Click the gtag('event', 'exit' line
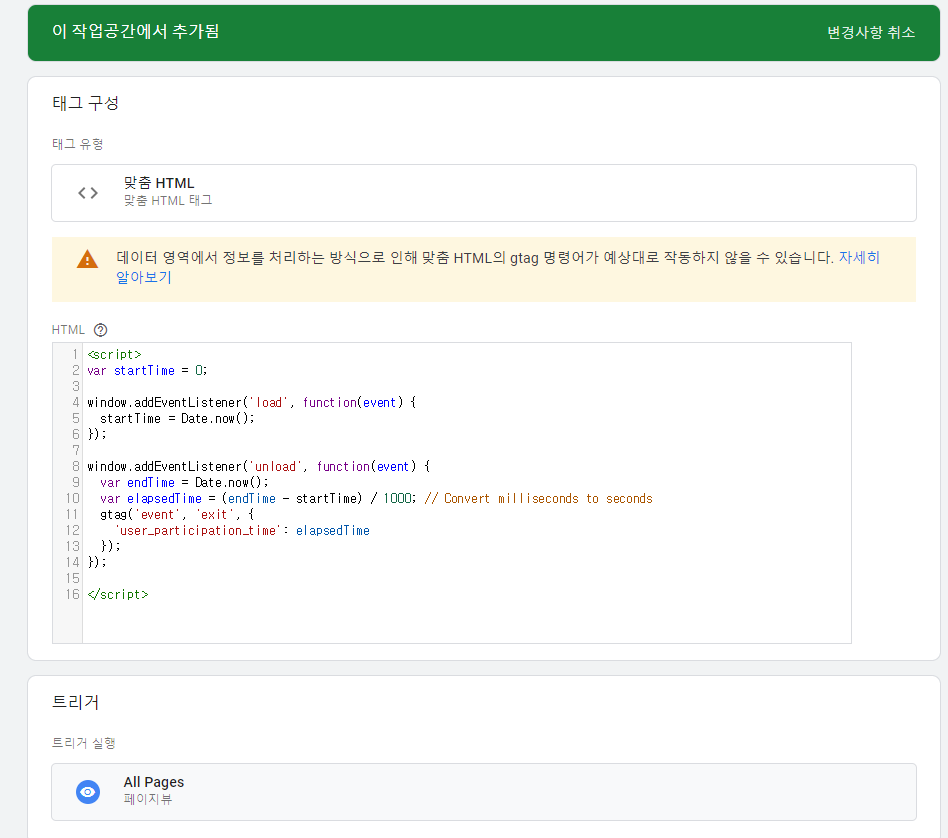The image size is (948, 838). [x=177, y=515]
